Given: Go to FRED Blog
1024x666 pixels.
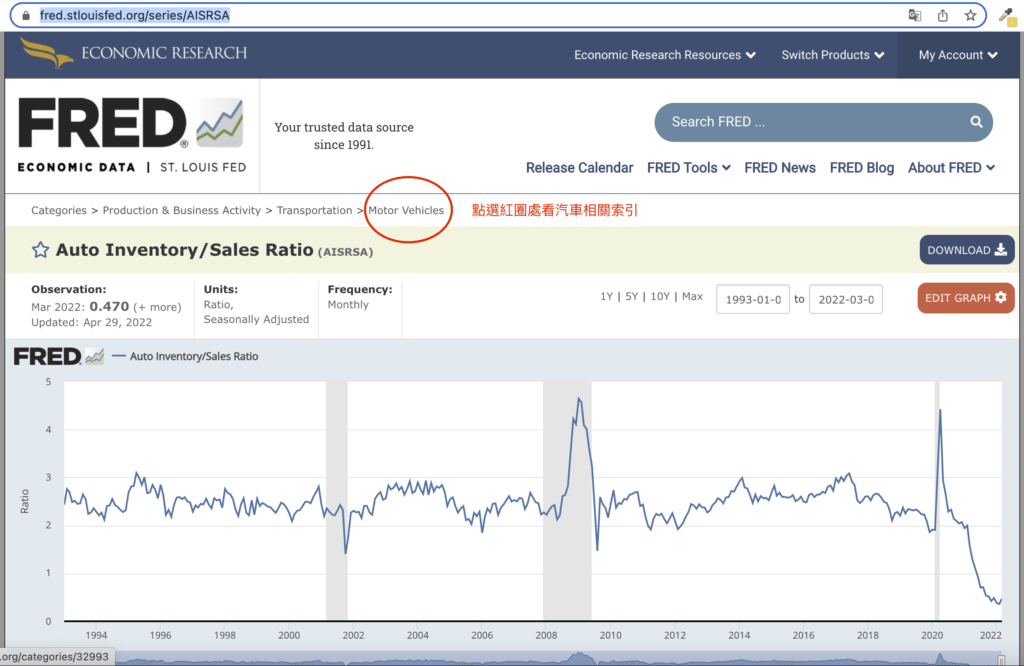Looking at the screenshot, I should (x=861, y=168).
